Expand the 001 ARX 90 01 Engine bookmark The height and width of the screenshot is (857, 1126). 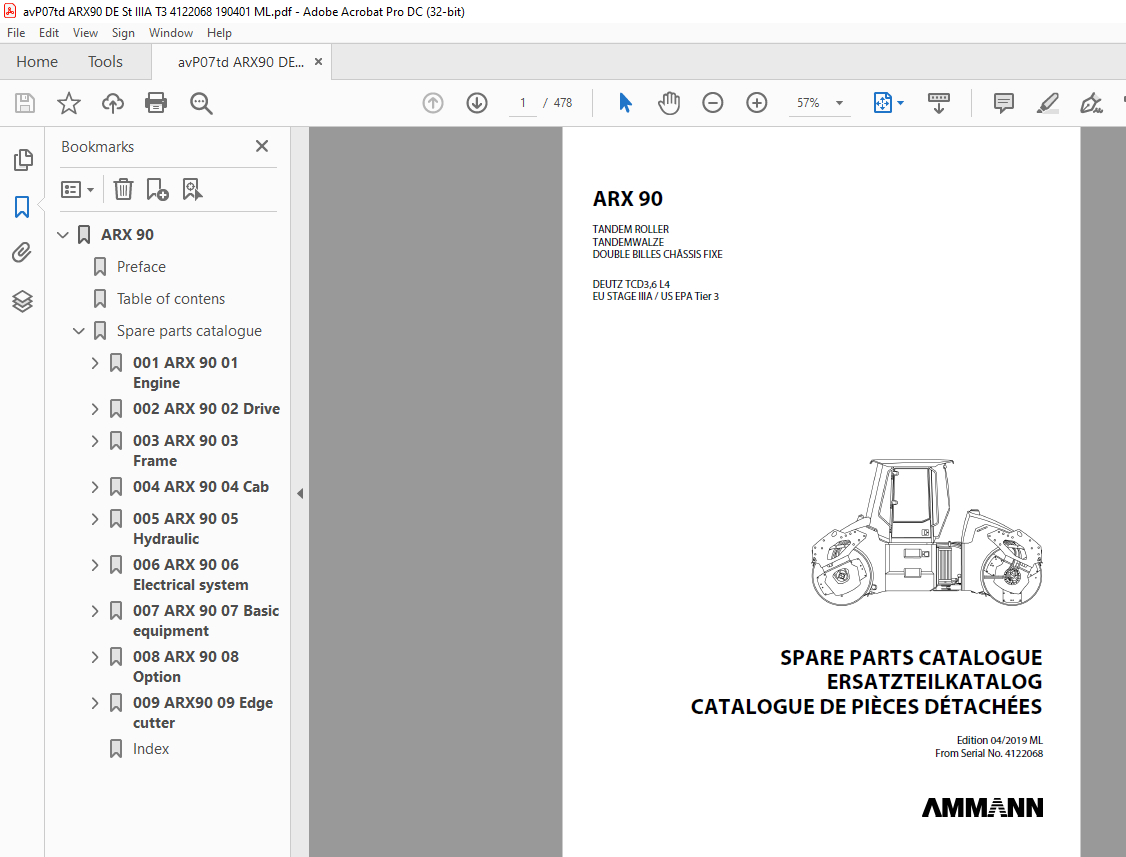(x=95, y=363)
